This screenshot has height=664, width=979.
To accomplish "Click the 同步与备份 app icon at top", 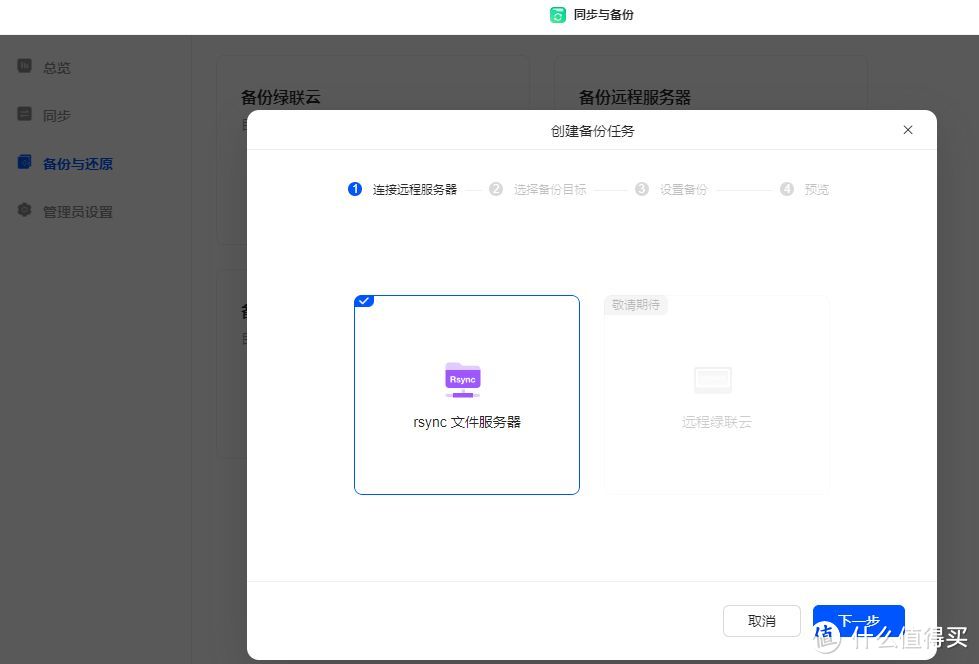I will pyautogui.click(x=556, y=14).
